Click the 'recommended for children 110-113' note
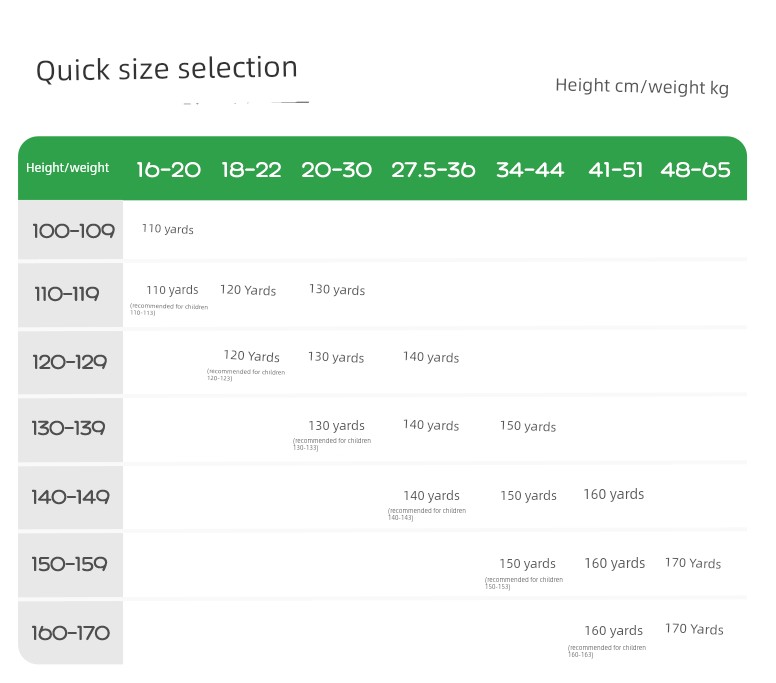Viewport: 776px width, 683px height. tap(169, 309)
